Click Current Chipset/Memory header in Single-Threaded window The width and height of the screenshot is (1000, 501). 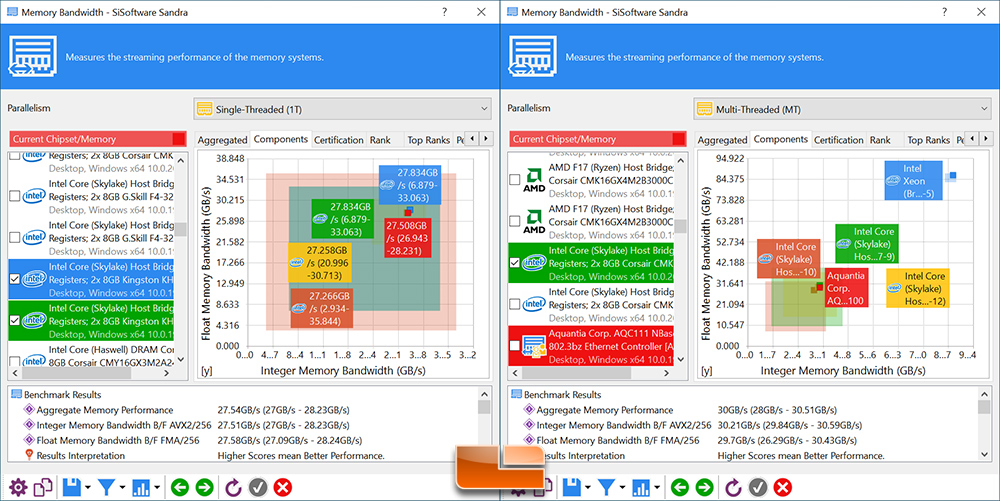click(x=98, y=139)
